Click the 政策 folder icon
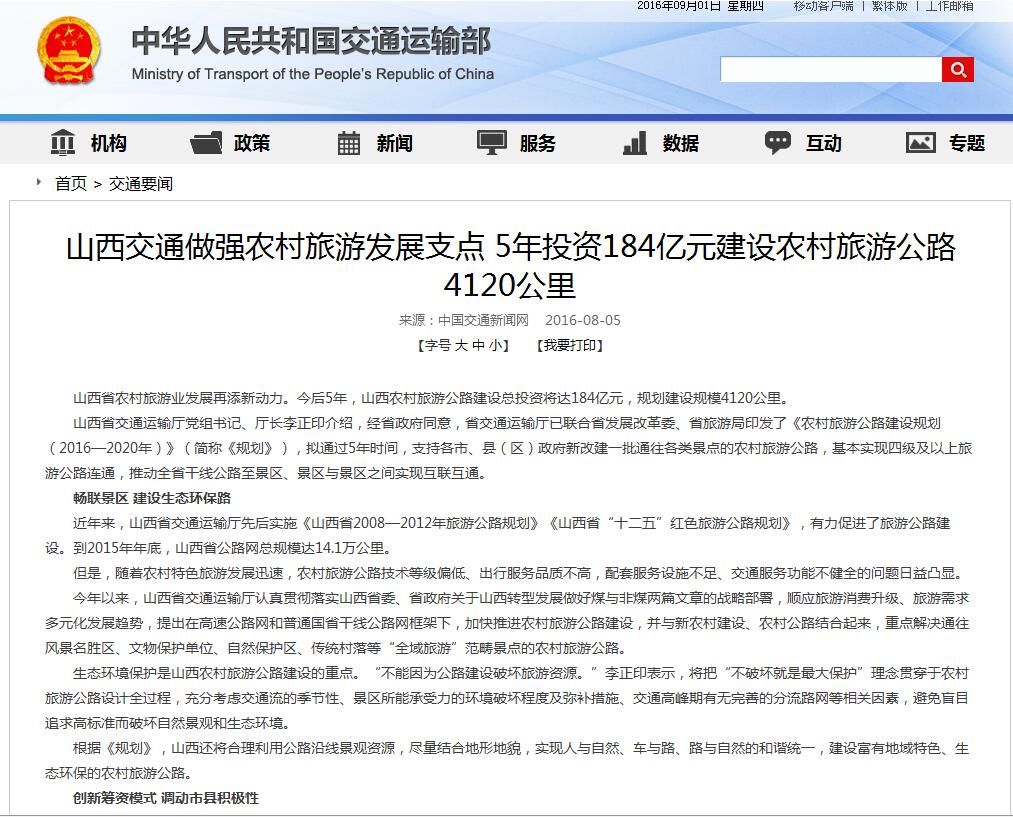The image size is (1013, 817). click(206, 143)
